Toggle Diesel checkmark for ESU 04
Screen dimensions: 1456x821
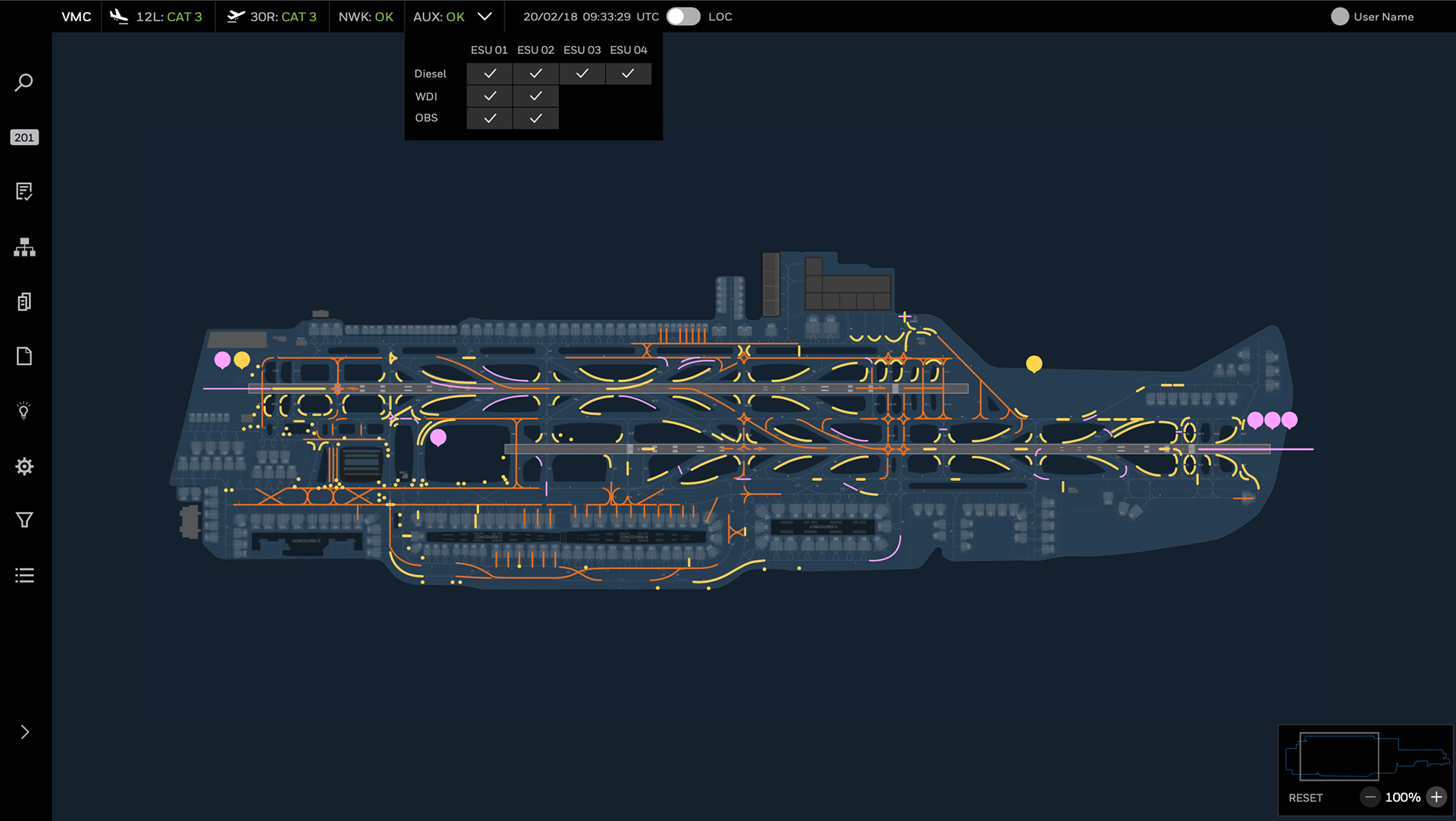tap(629, 74)
